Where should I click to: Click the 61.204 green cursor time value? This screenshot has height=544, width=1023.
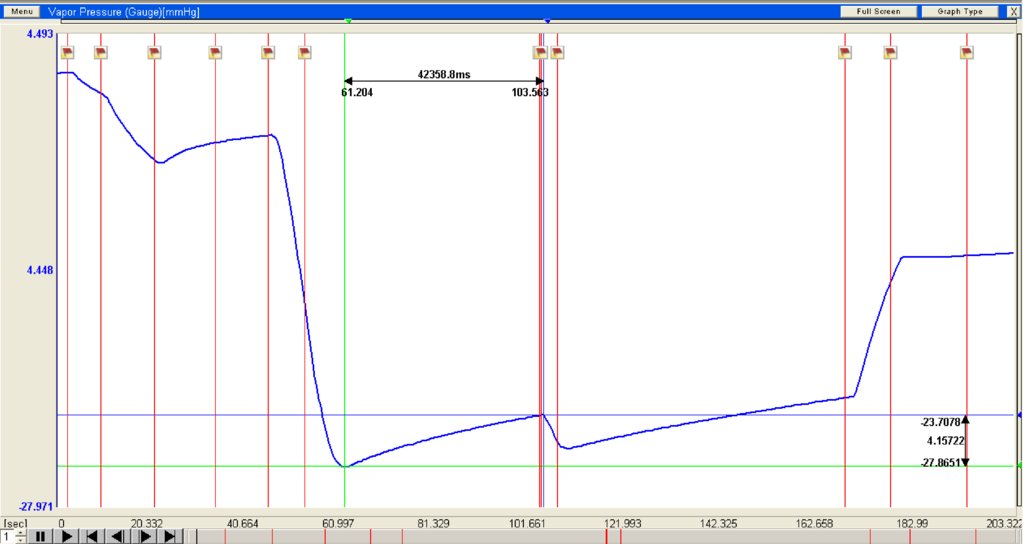click(x=357, y=93)
